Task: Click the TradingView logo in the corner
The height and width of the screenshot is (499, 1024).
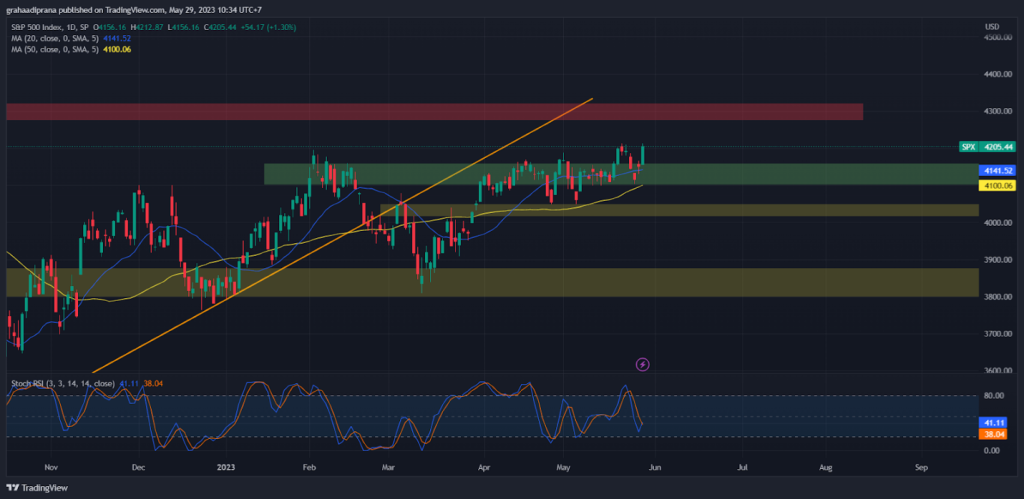Action: coord(37,488)
